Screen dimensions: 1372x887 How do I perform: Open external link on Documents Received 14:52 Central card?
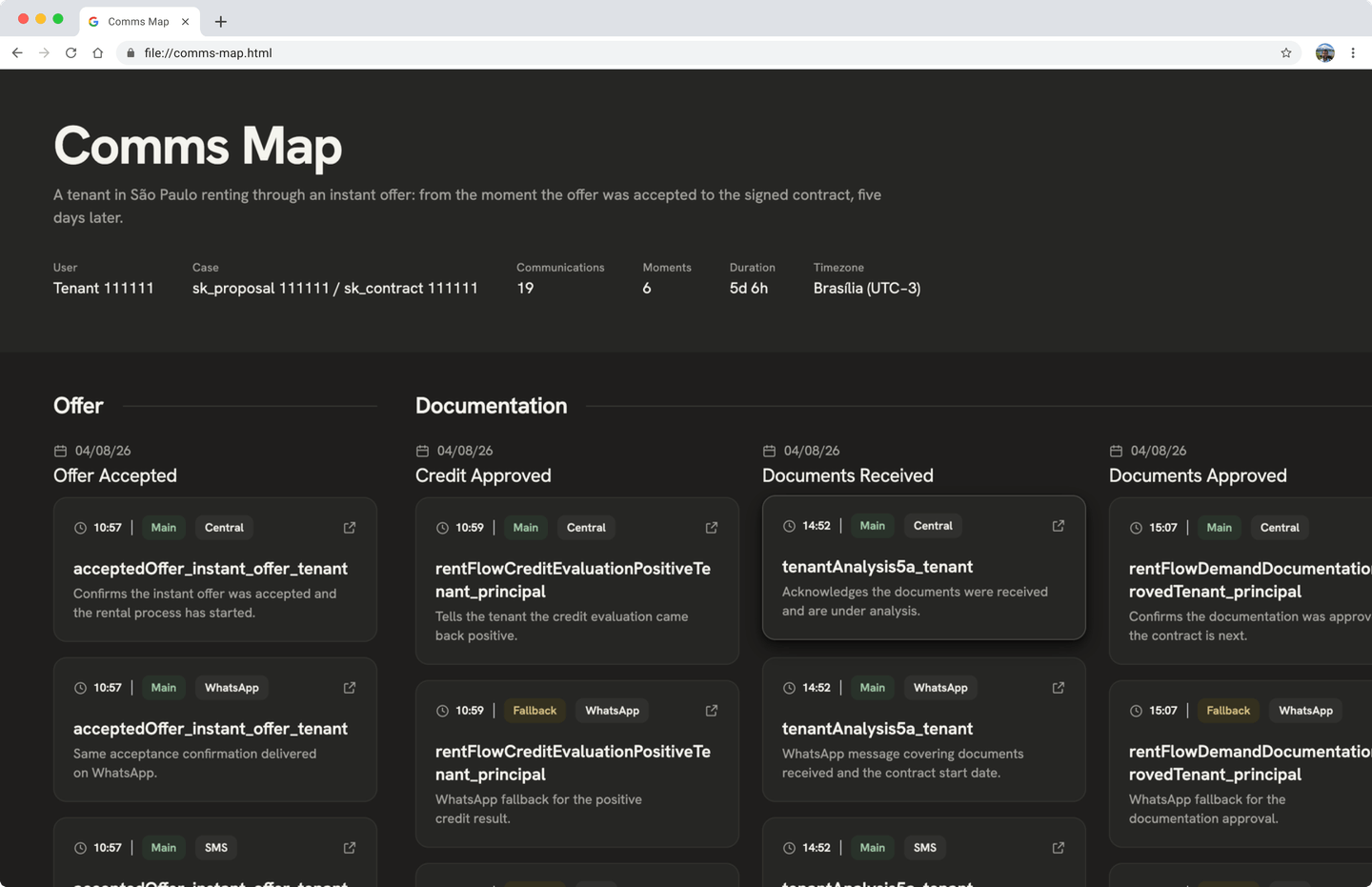point(1059,526)
